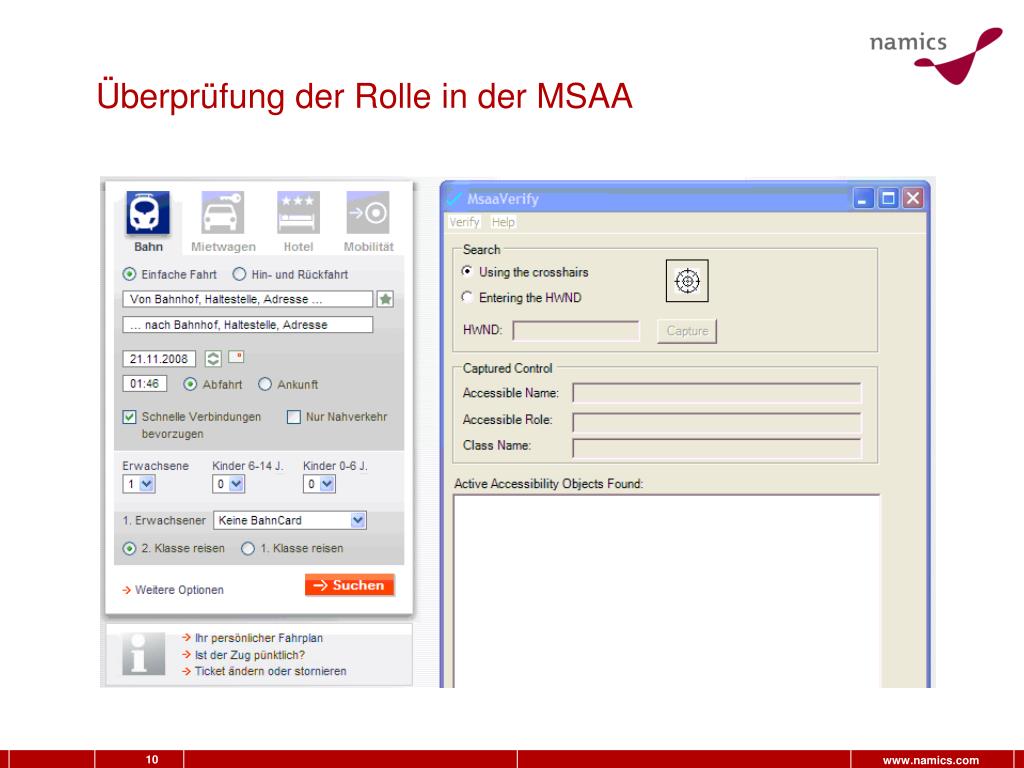Open the Verify menu in MsaaVerify

tap(464, 222)
